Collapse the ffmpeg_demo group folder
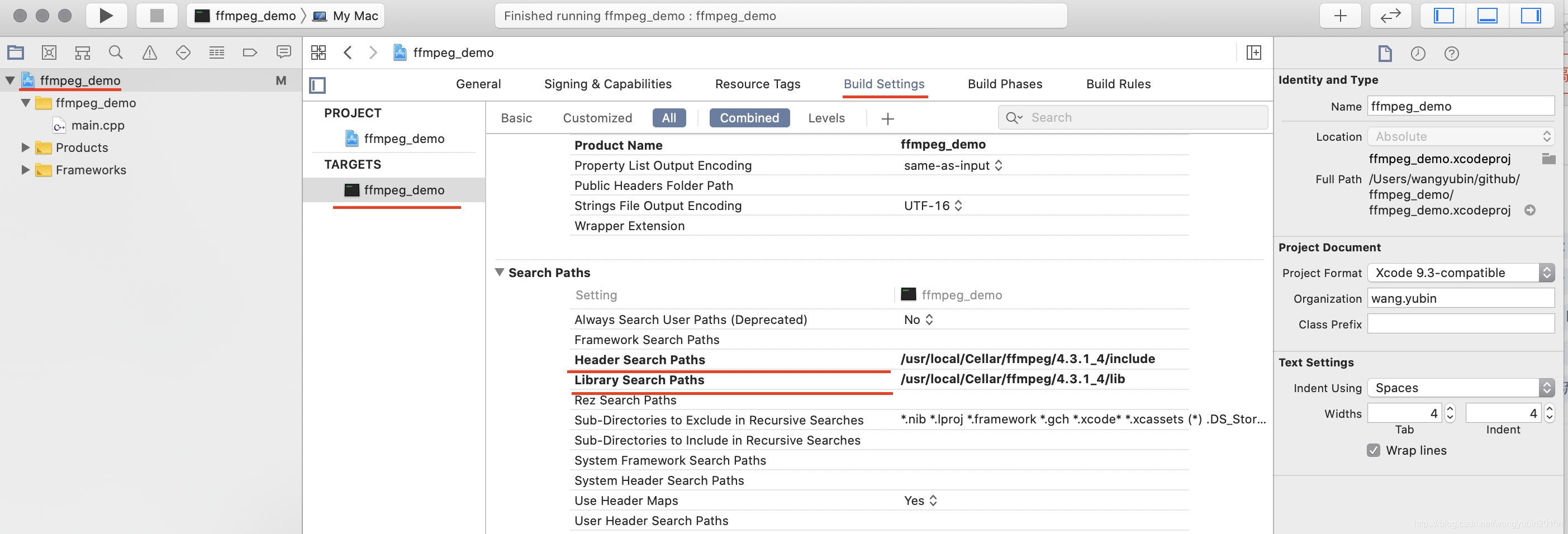1568x534 pixels. coord(26,103)
